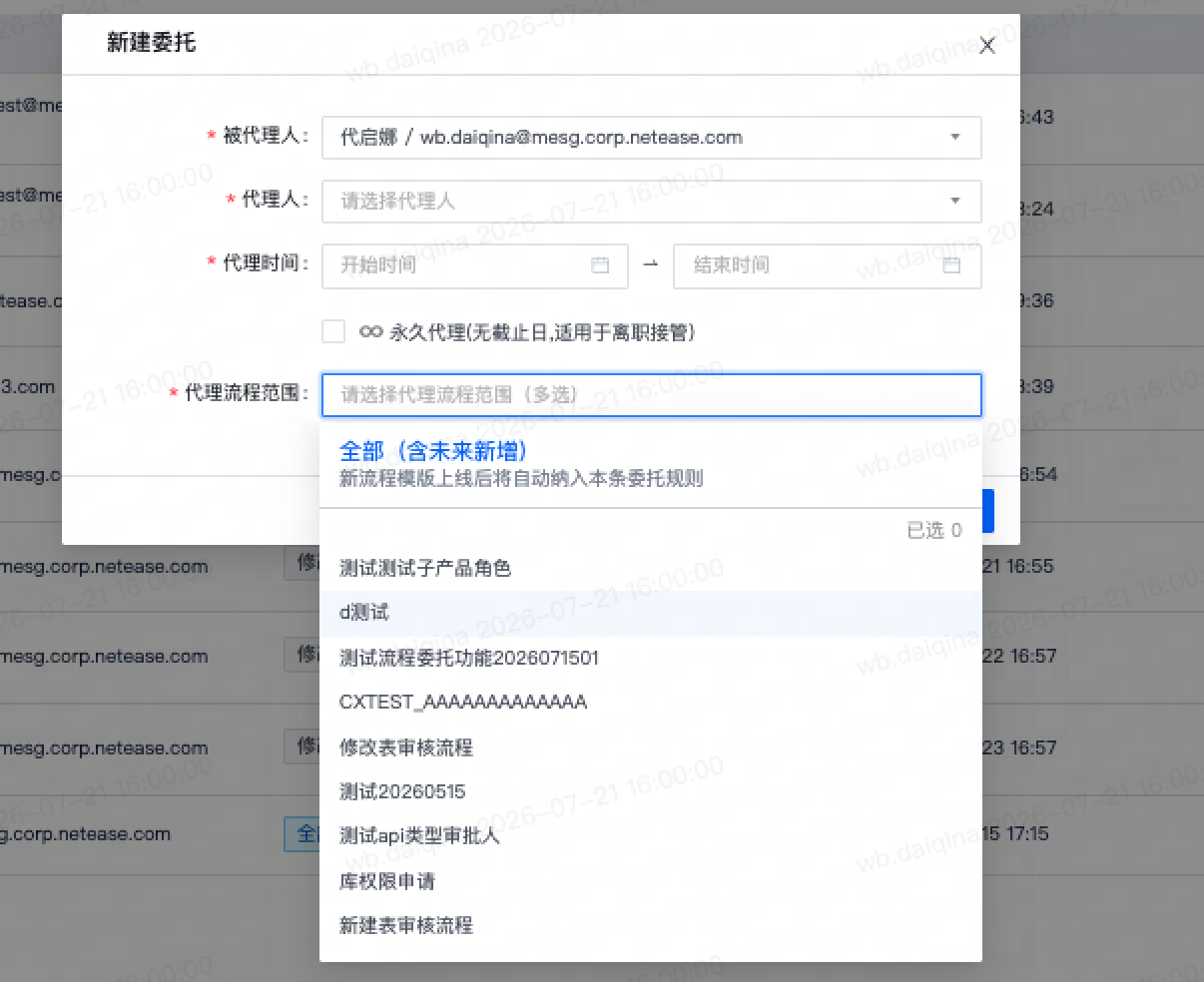Select 测试20260515 option
The height and width of the screenshot is (982, 1204).
(x=650, y=791)
